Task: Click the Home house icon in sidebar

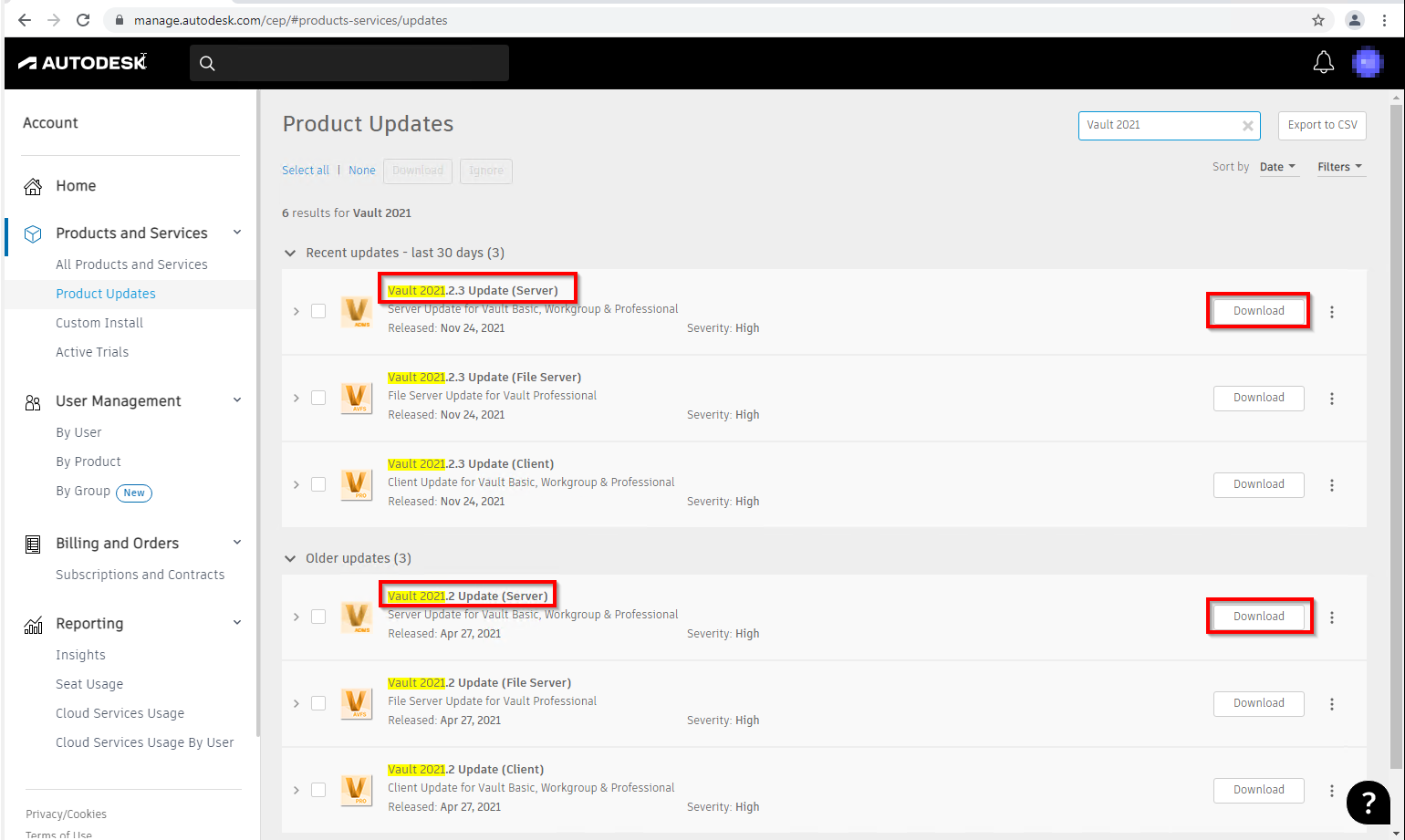Action: [x=33, y=186]
